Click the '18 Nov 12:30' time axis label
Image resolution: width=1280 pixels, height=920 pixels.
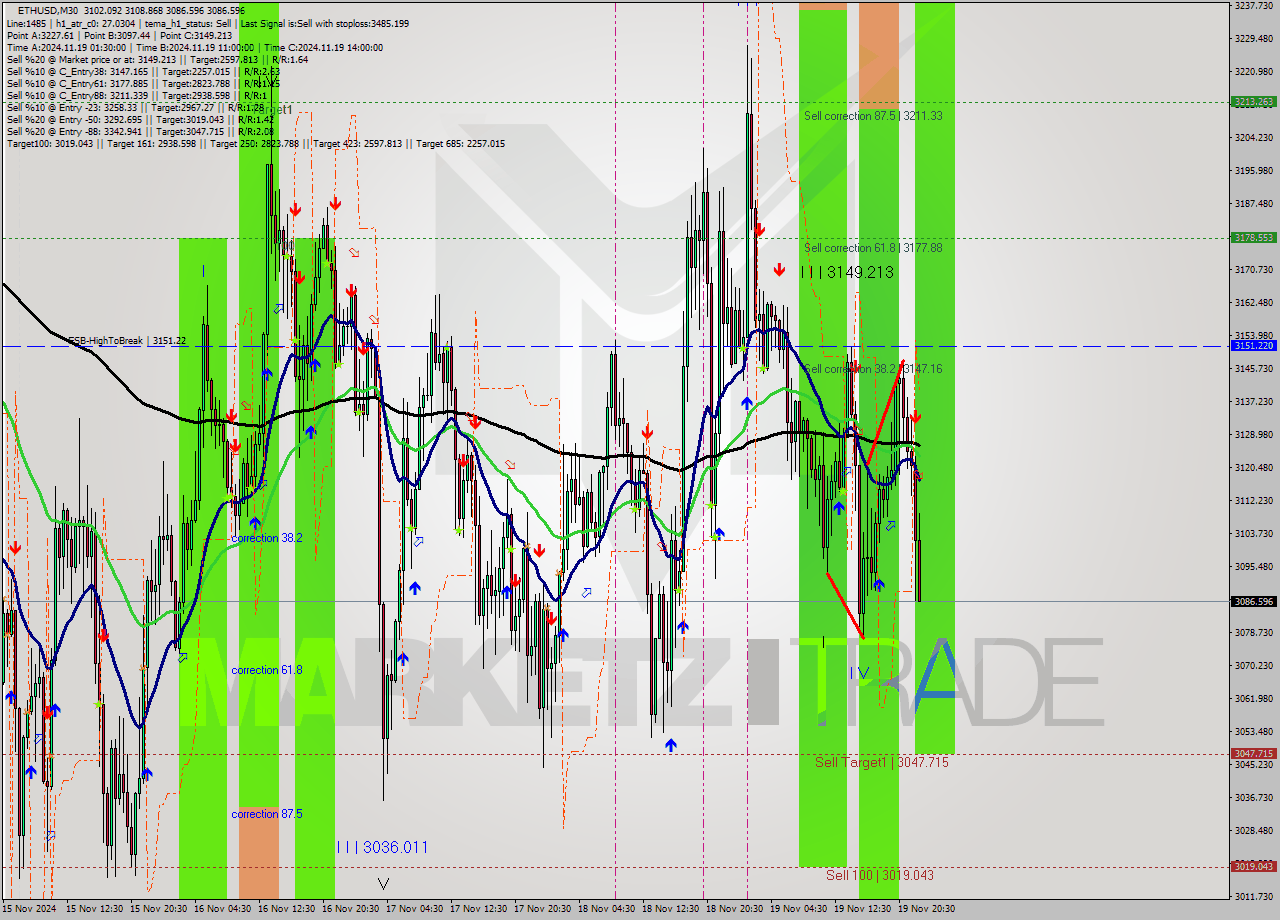671,910
